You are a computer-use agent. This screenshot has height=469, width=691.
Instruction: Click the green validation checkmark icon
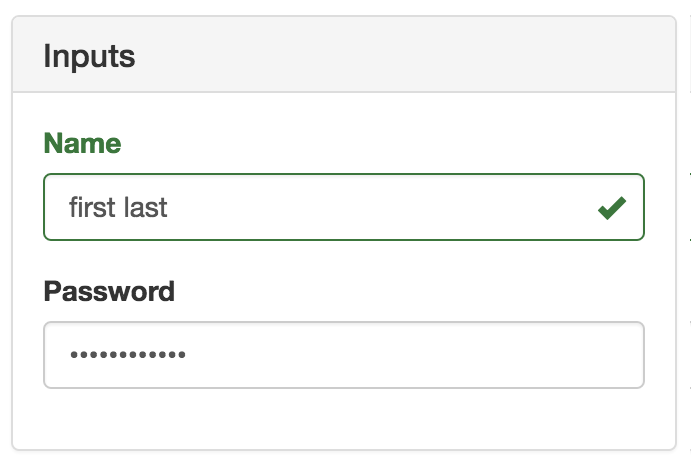611,208
